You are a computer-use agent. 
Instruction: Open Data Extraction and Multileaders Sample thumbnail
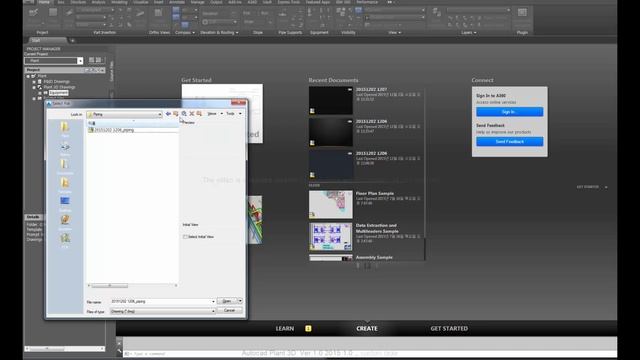click(x=331, y=237)
